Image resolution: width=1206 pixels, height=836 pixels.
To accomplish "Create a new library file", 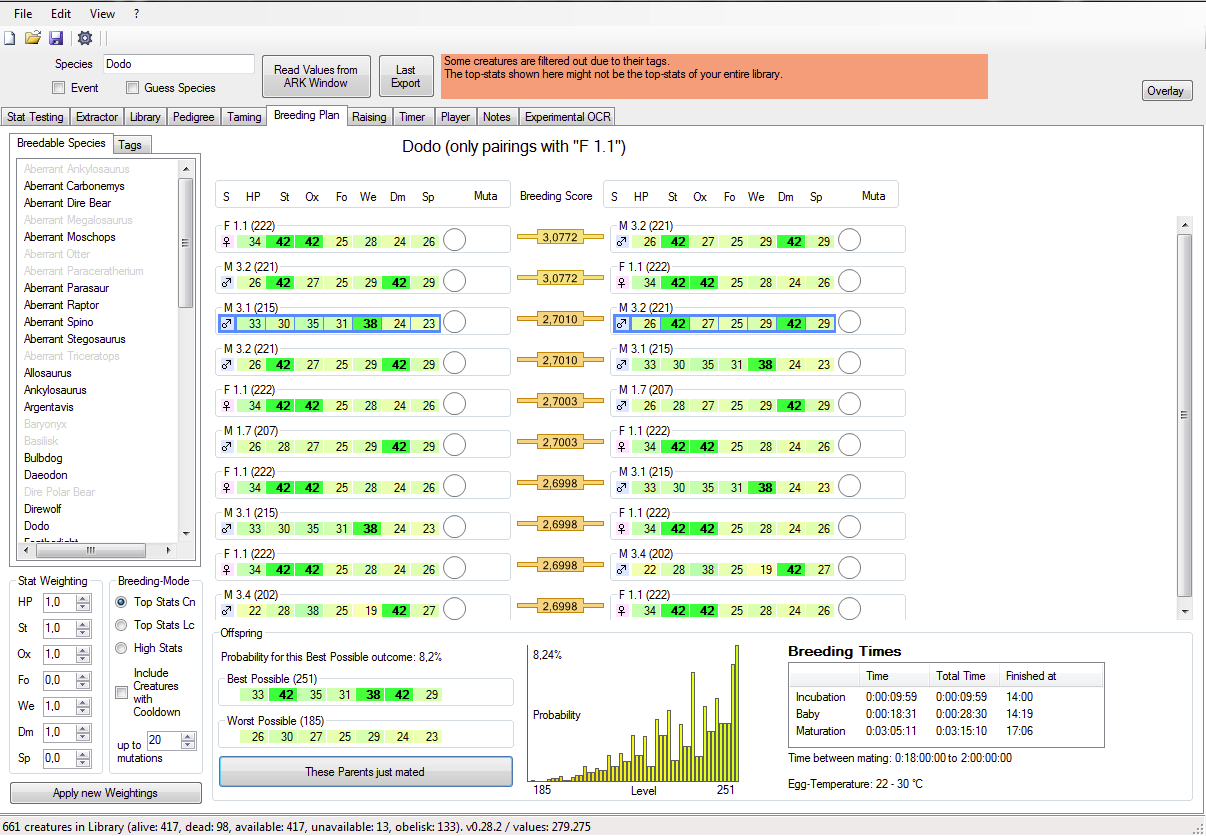I will coord(11,37).
